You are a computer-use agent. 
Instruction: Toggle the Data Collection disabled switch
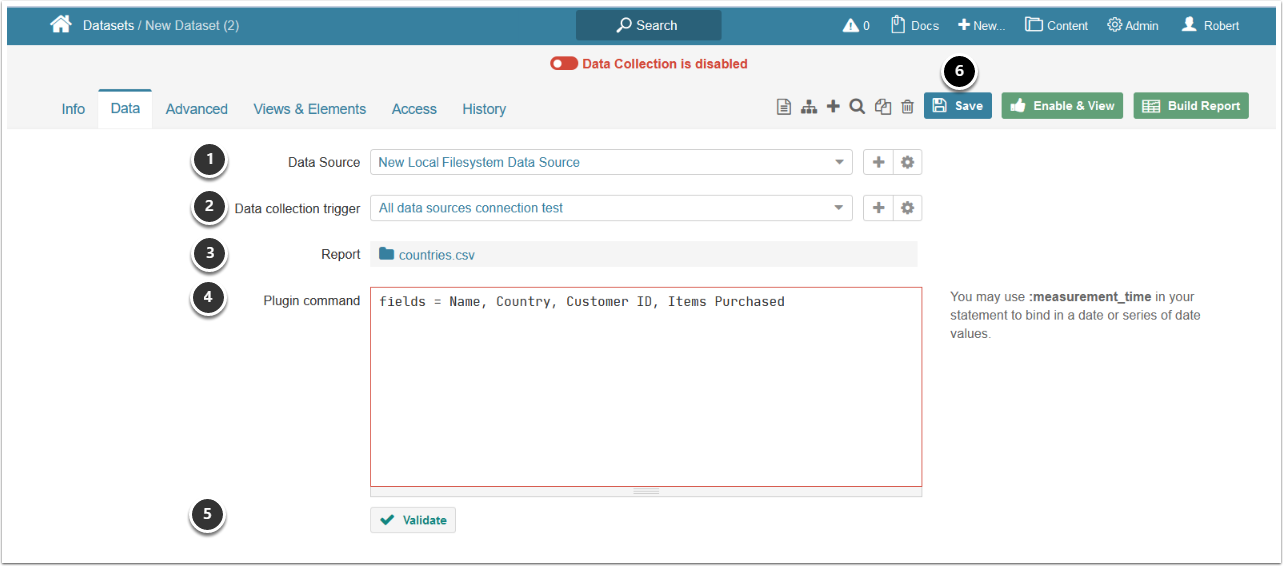(x=564, y=63)
